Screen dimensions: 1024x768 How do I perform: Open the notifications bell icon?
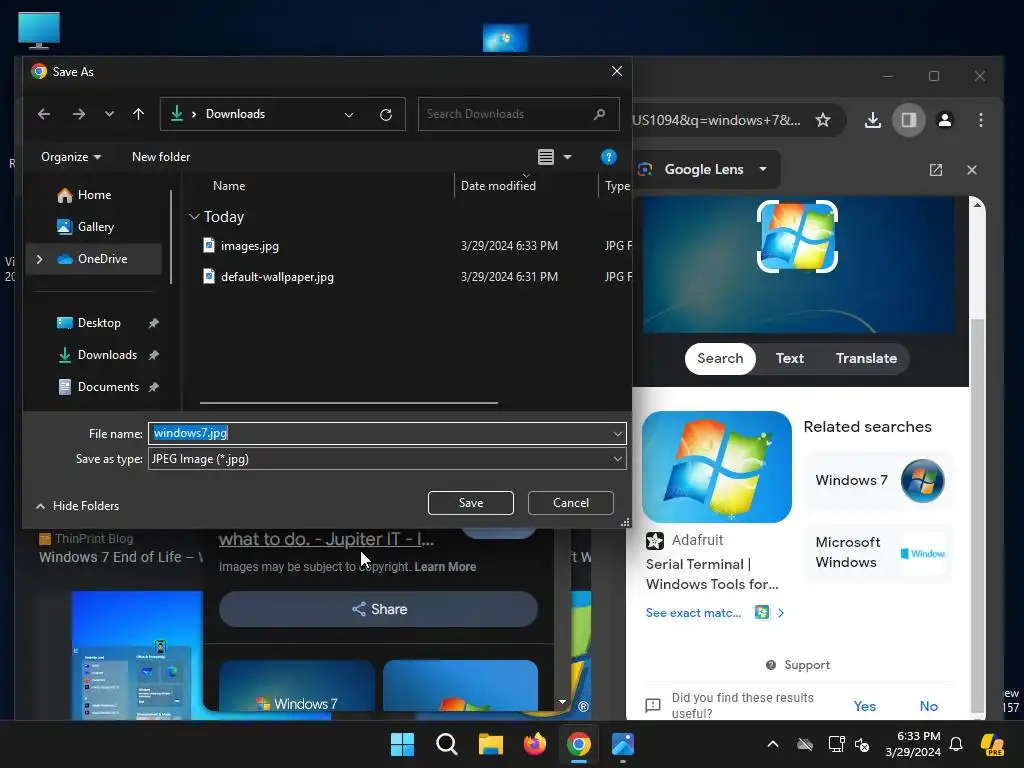point(956,744)
